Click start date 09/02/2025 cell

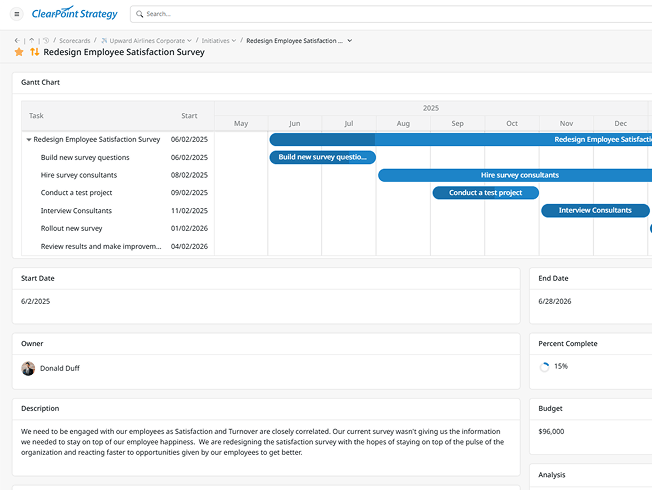pyautogui.click(x=189, y=193)
